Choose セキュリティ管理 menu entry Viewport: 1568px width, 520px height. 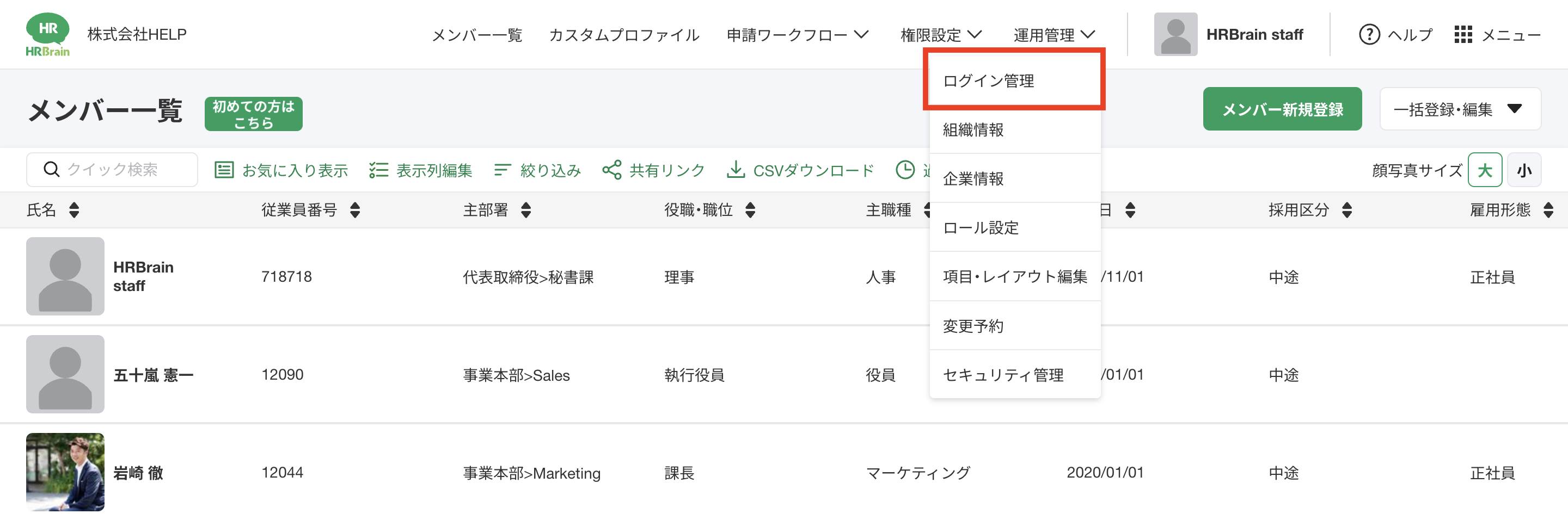[x=1002, y=375]
